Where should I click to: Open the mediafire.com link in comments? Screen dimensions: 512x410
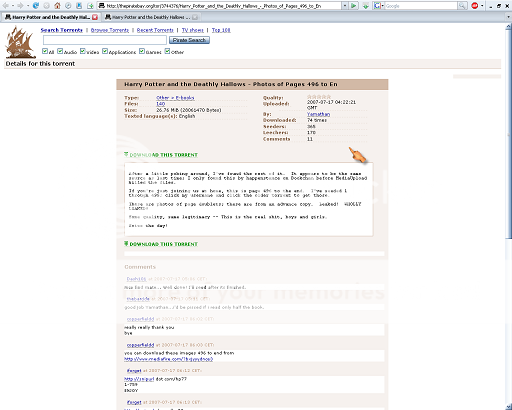[x=168, y=359]
